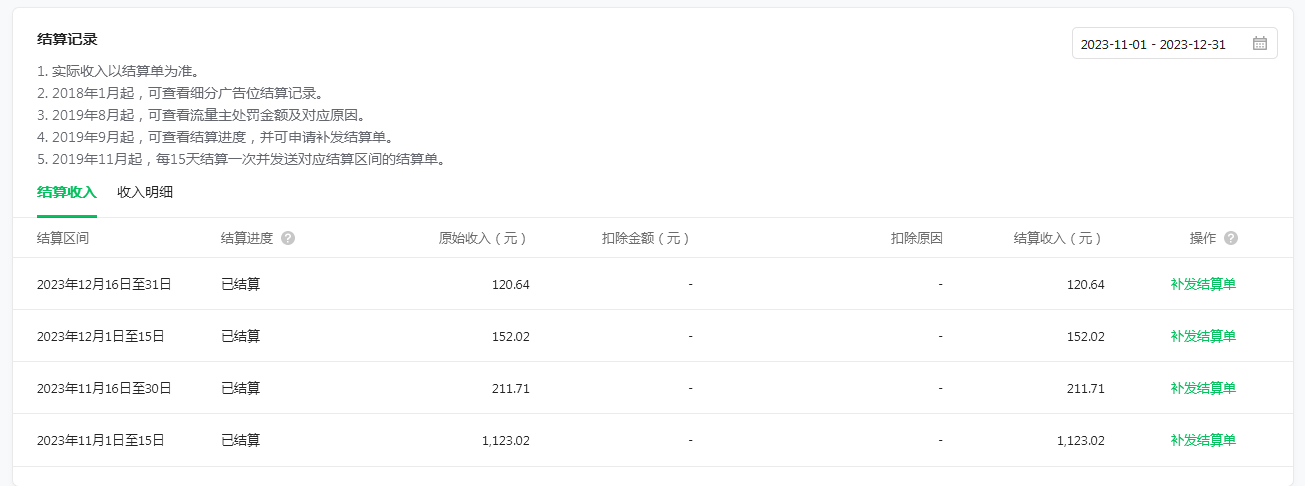
Task: Click the 原始收入（元） column header
Action: pyautogui.click(x=484, y=238)
